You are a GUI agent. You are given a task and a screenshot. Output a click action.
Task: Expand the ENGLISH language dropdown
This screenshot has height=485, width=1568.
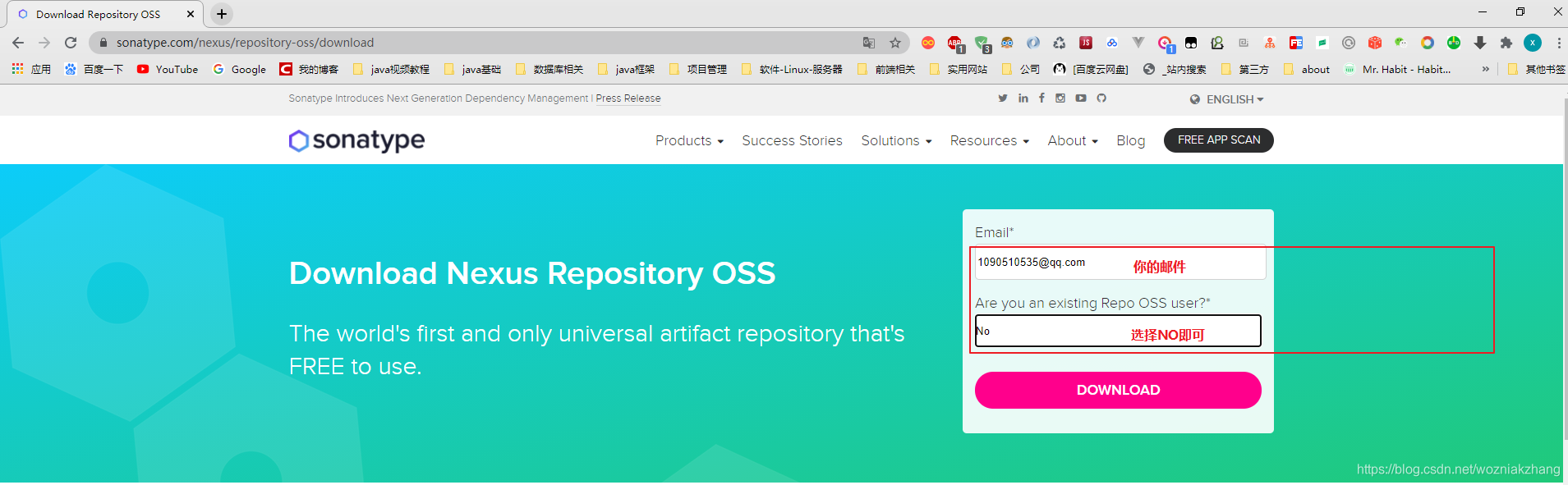coord(1227,99)
